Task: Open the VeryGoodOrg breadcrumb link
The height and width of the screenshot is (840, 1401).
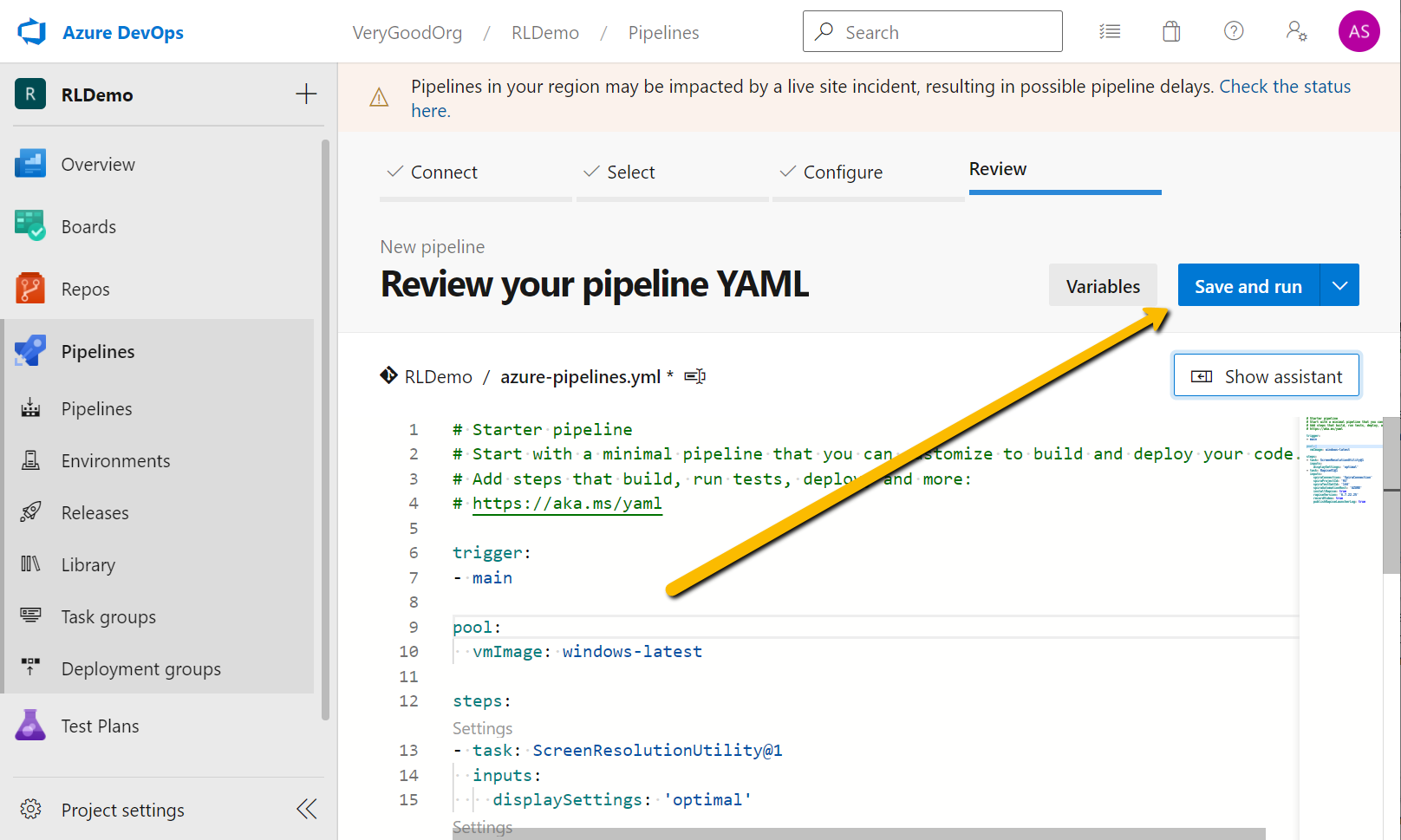Action: 407,32
